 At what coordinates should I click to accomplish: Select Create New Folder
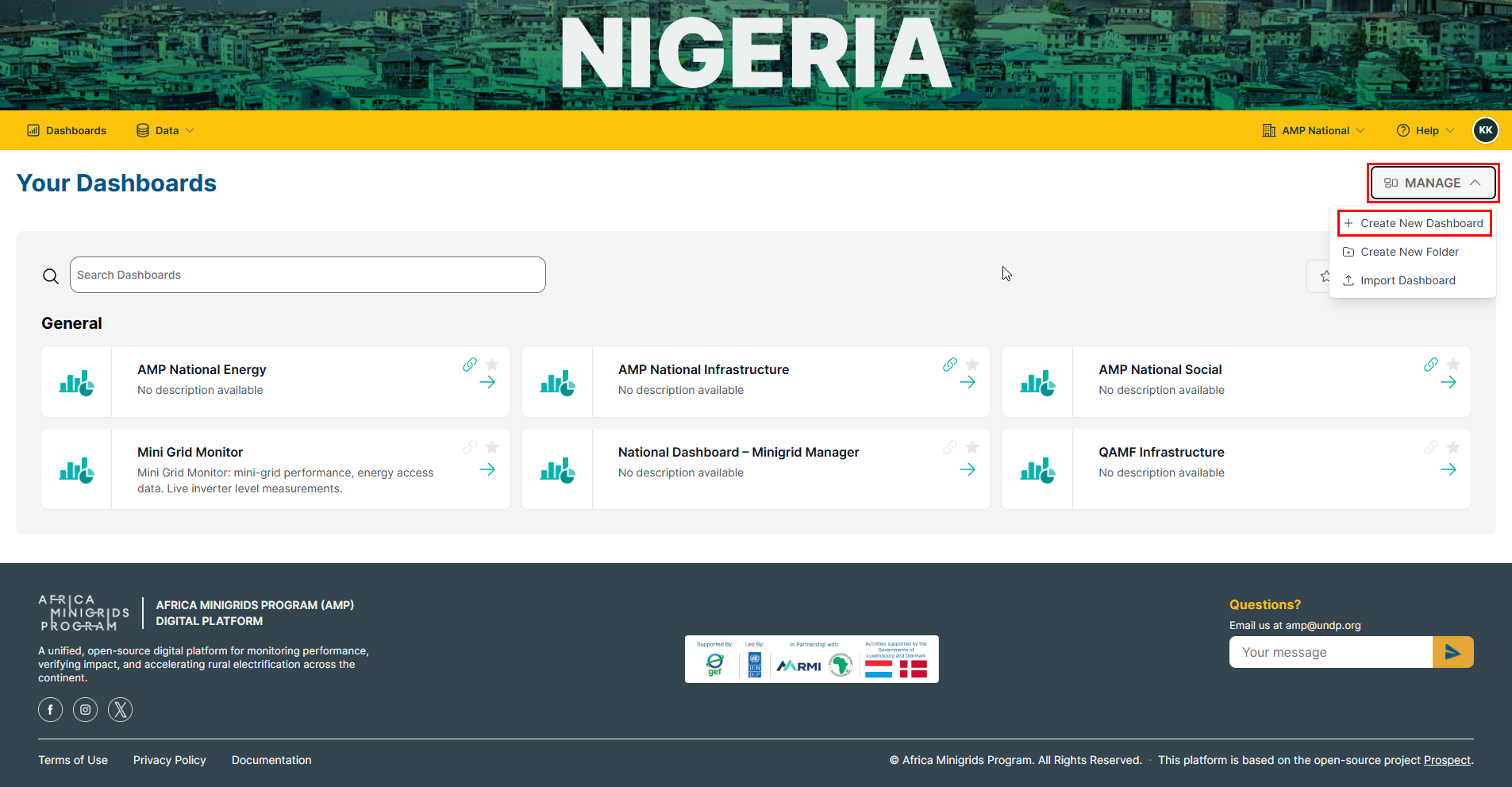(1401, 252)
